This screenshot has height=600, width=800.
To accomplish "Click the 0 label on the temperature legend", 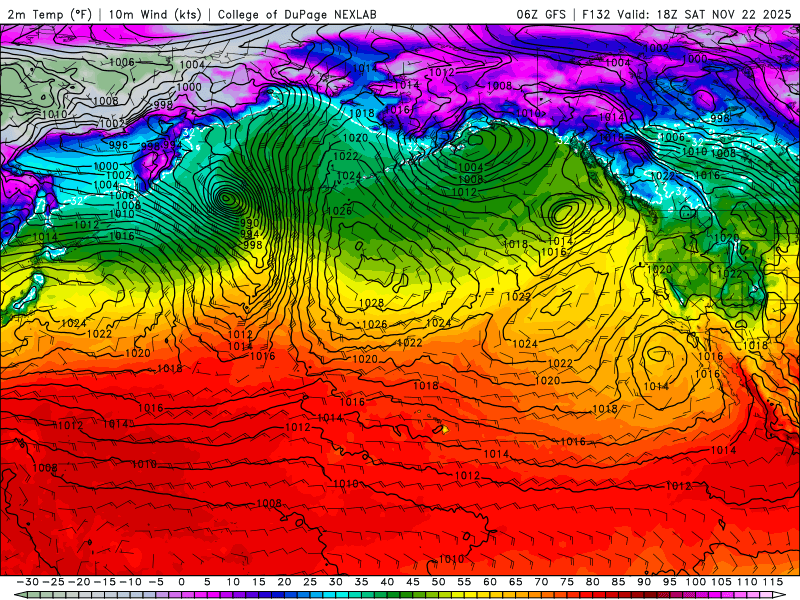I will [182, 582].
